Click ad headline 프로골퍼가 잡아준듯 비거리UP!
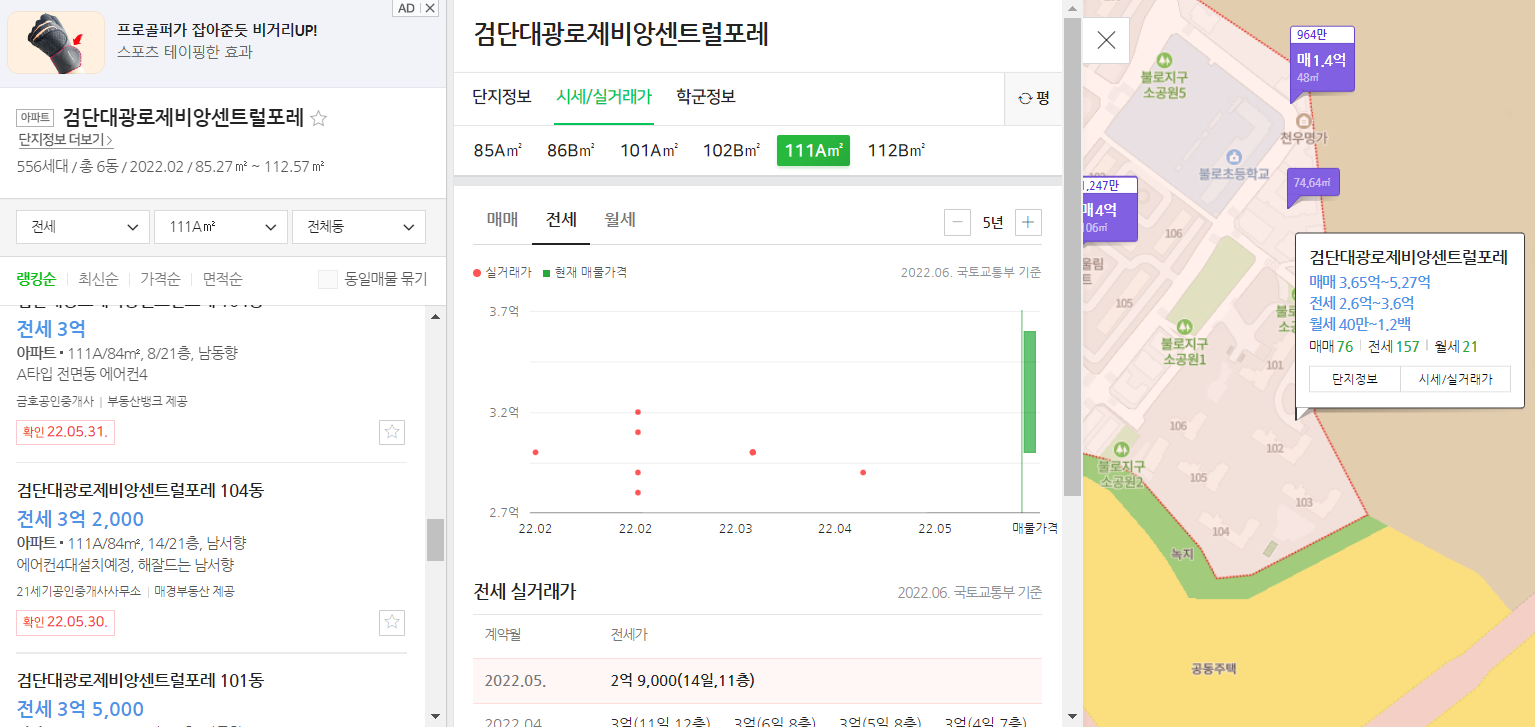Image resolution: width=1535 pixels, height=727 pixels. [x=217, y=30]
